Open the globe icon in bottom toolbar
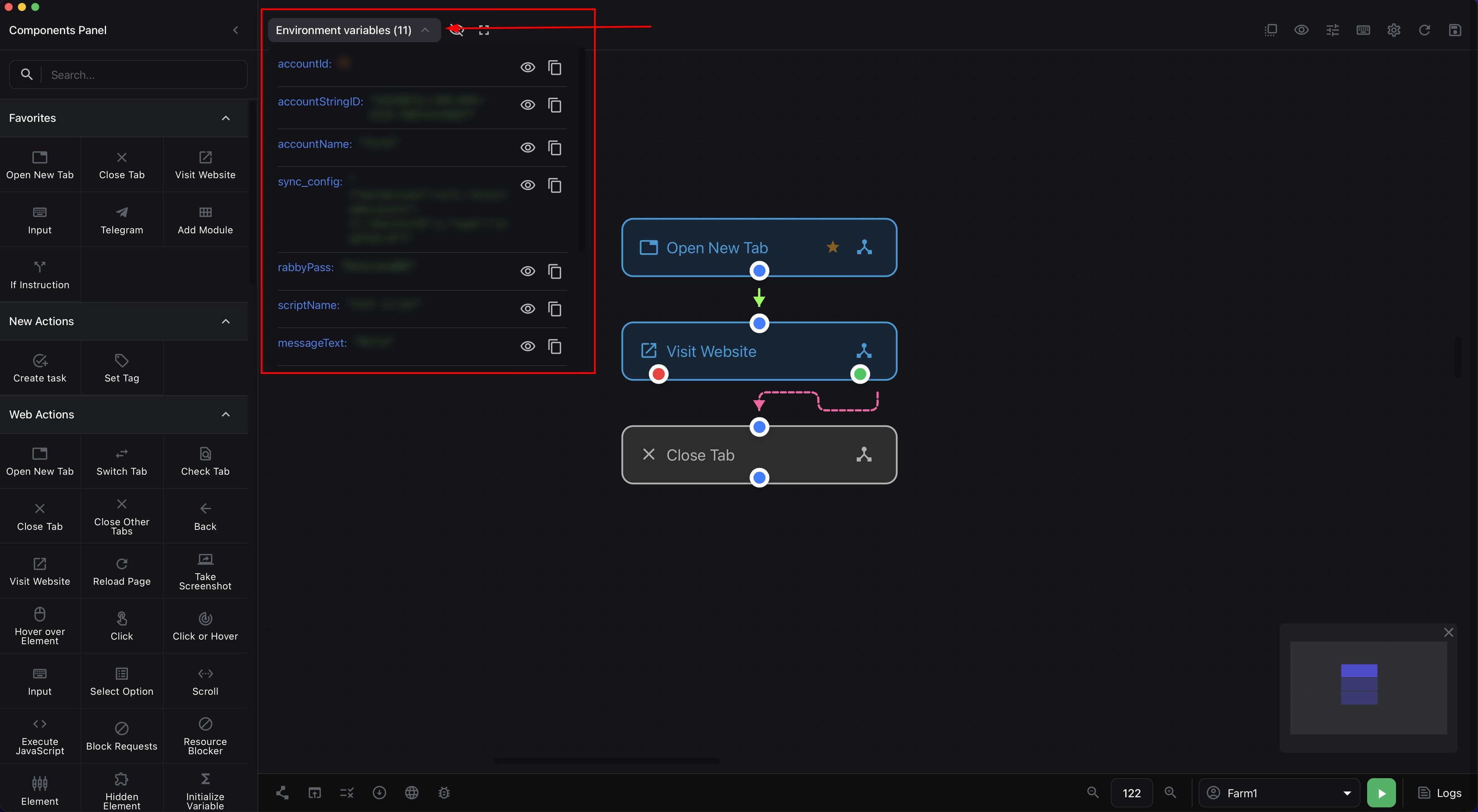Screen dimensions: 1478x812 tap(411, 792)
